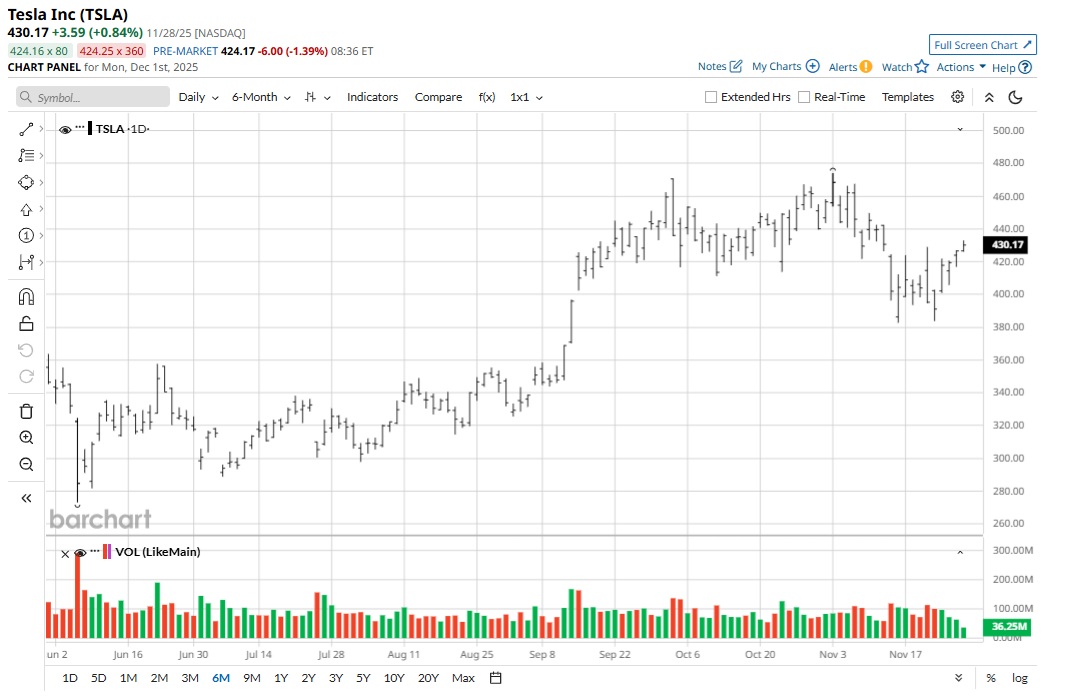Enable Extended Hrs checkbox
The height and width of the screenshot is (700, 1065).
710,97
